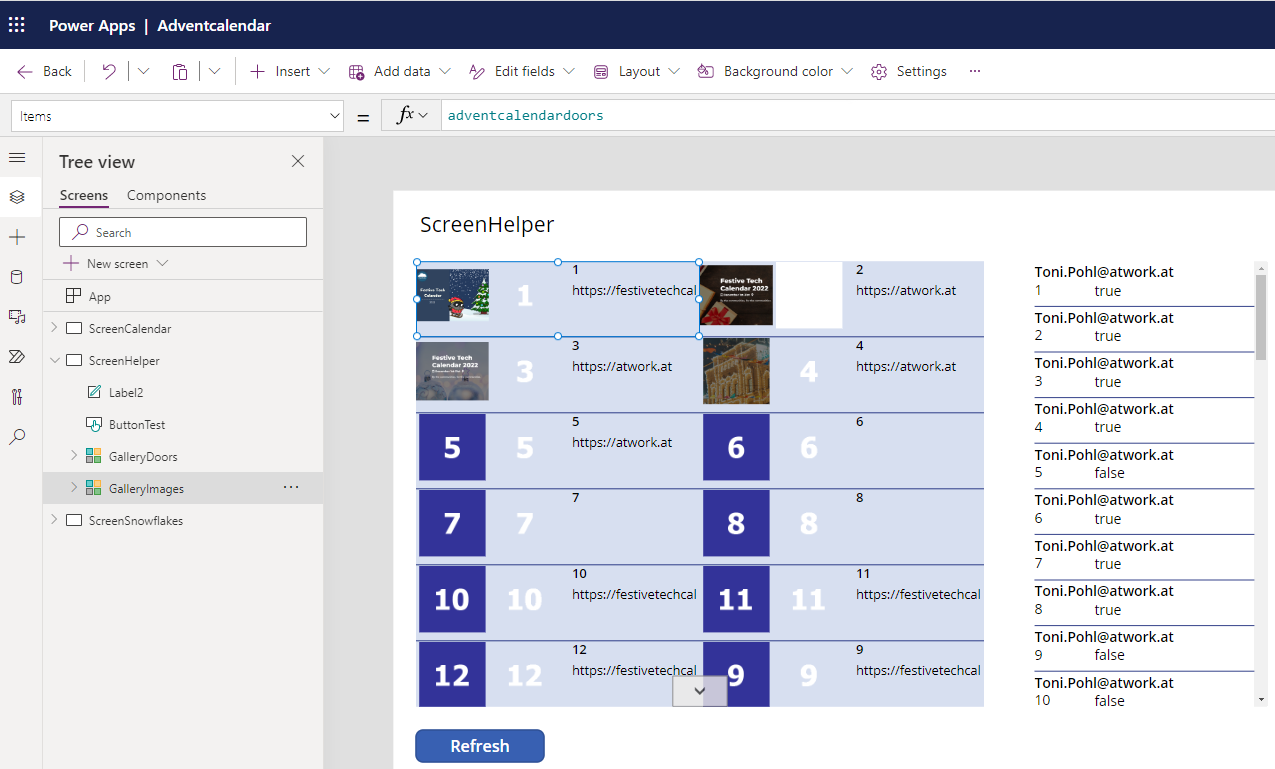Open the Data icon in left rail

click(17, 277)
